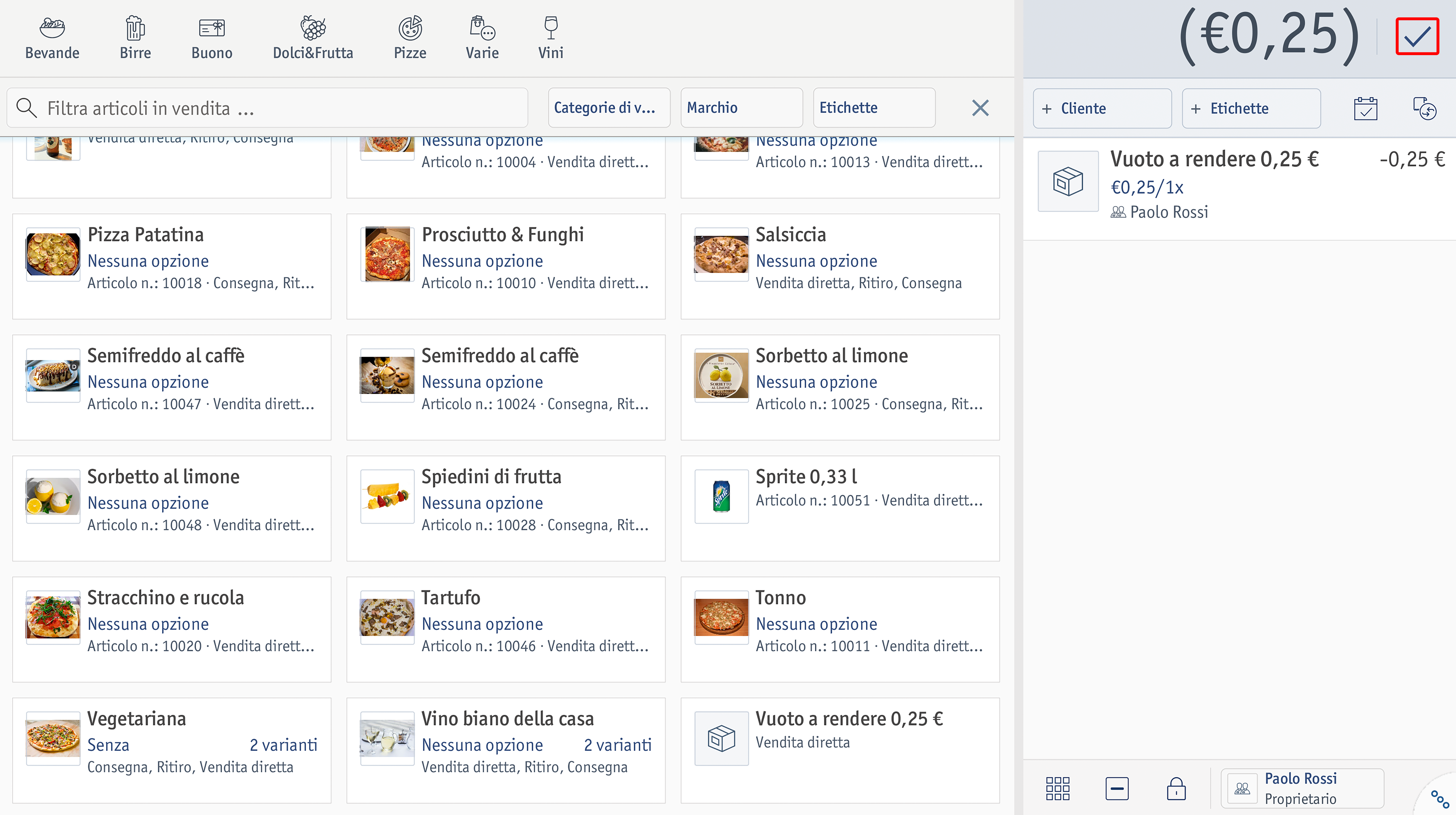
Task: Add Tartufo pizza to the order
Action: [506, 629]
